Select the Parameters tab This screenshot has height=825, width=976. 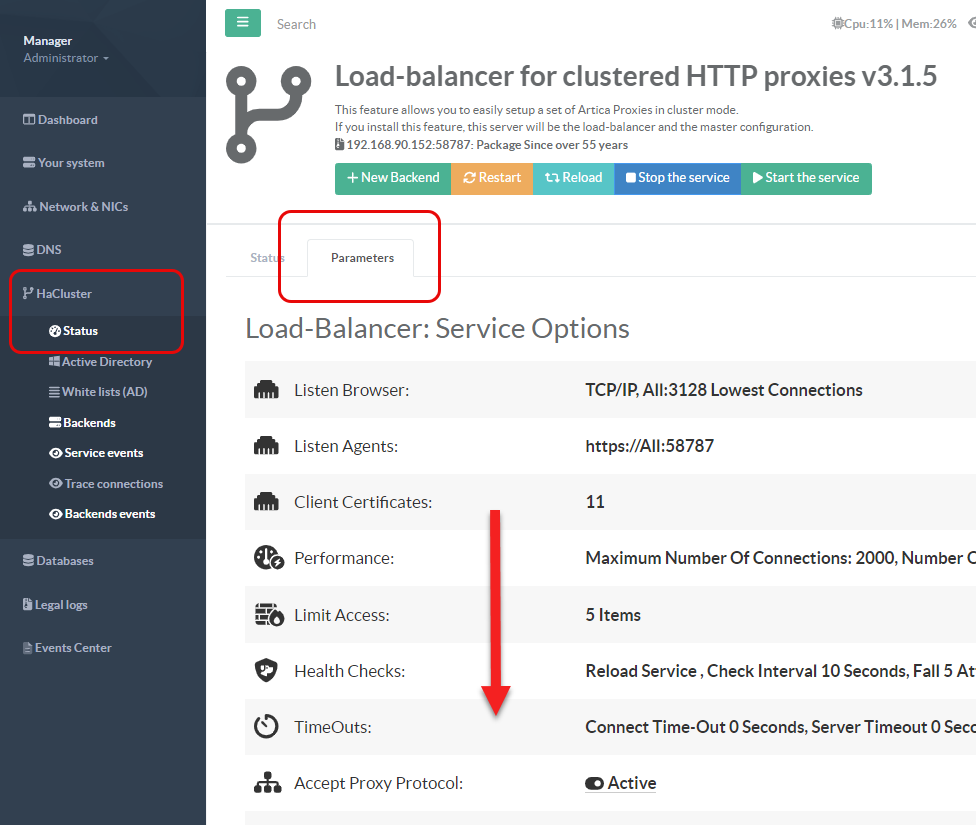pos(362,258)
